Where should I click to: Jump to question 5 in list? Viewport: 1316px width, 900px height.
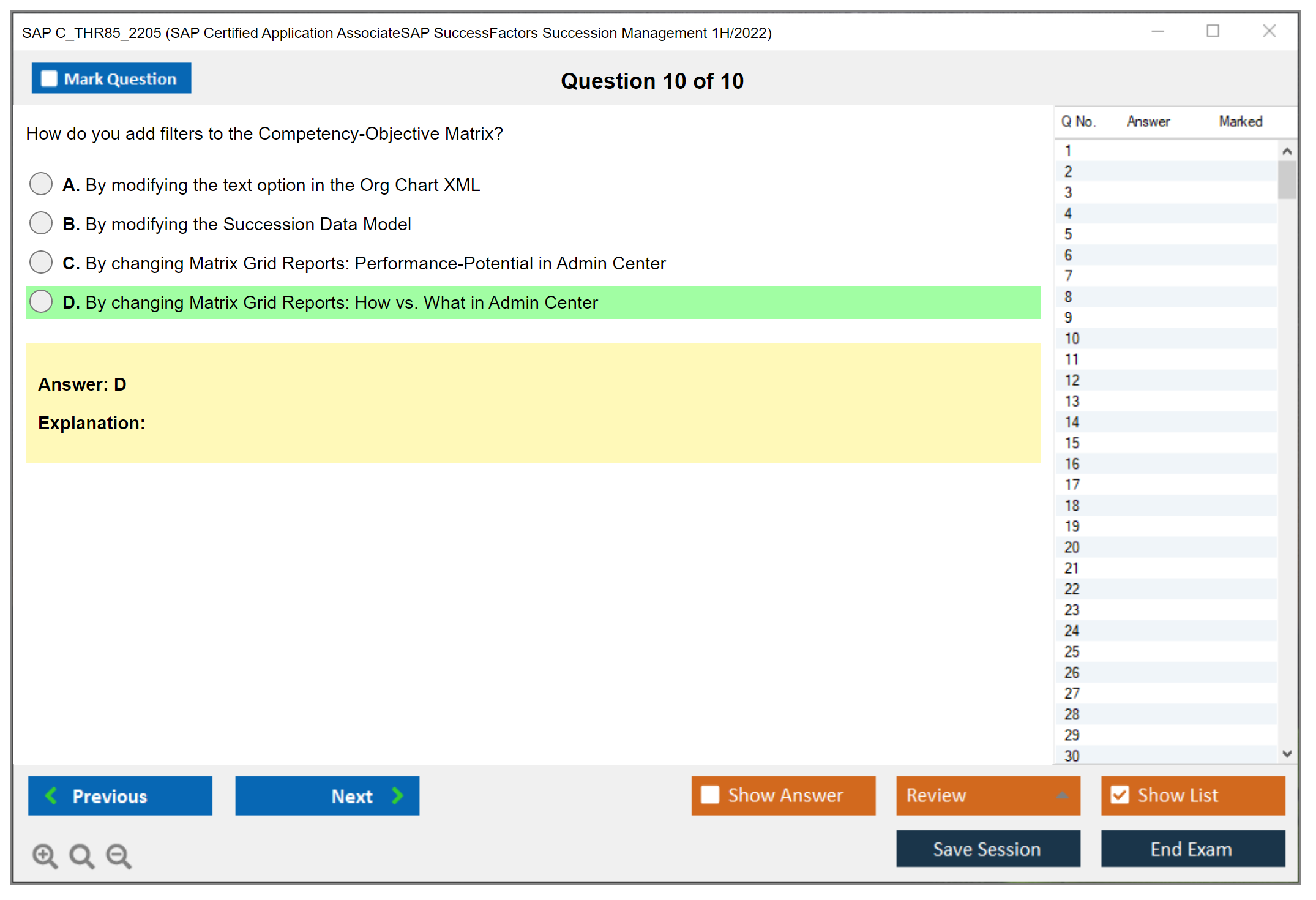pyautogui.click(x=1068, y=234)
